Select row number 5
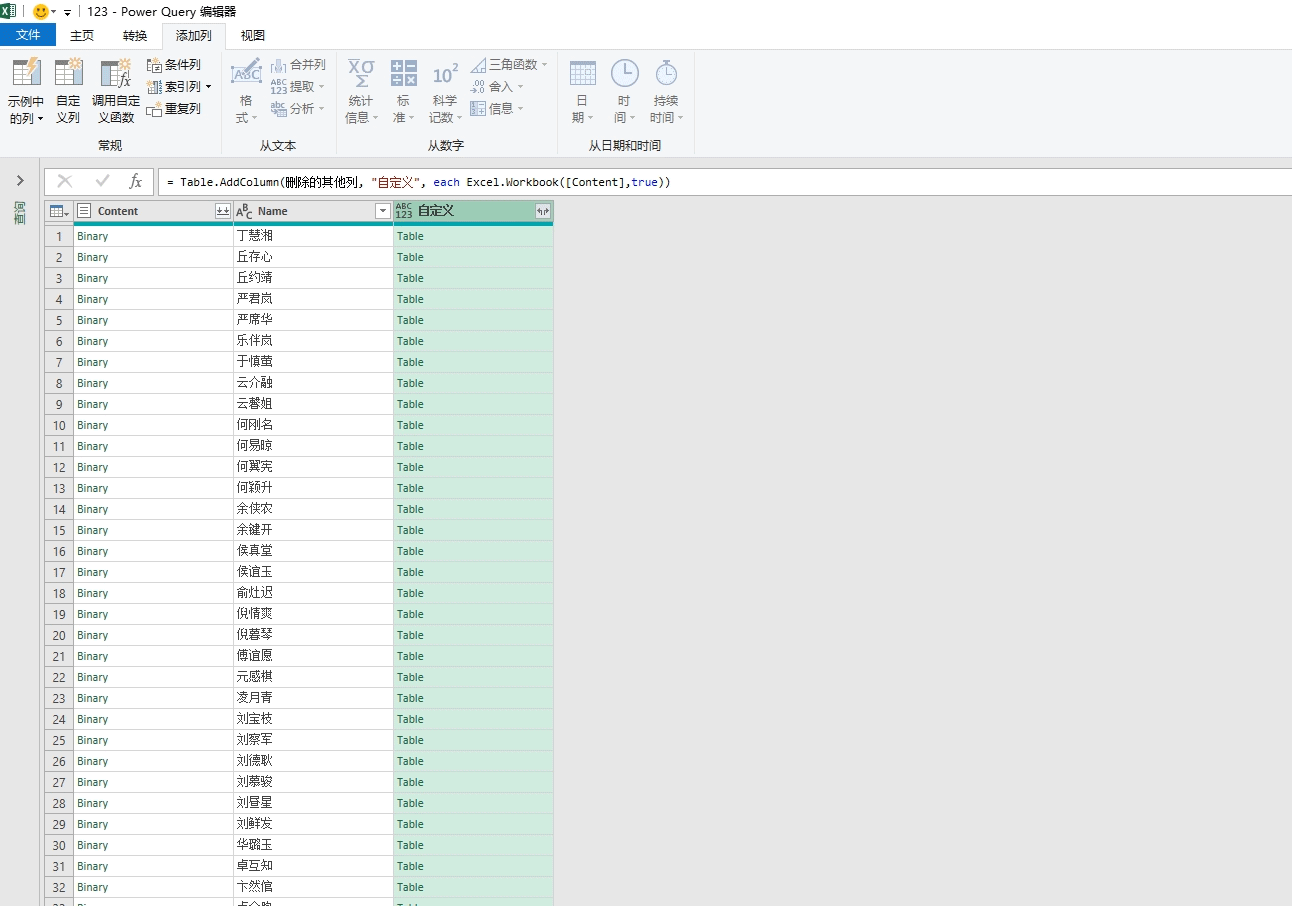 pyautogui.click(x=59, y=320)
